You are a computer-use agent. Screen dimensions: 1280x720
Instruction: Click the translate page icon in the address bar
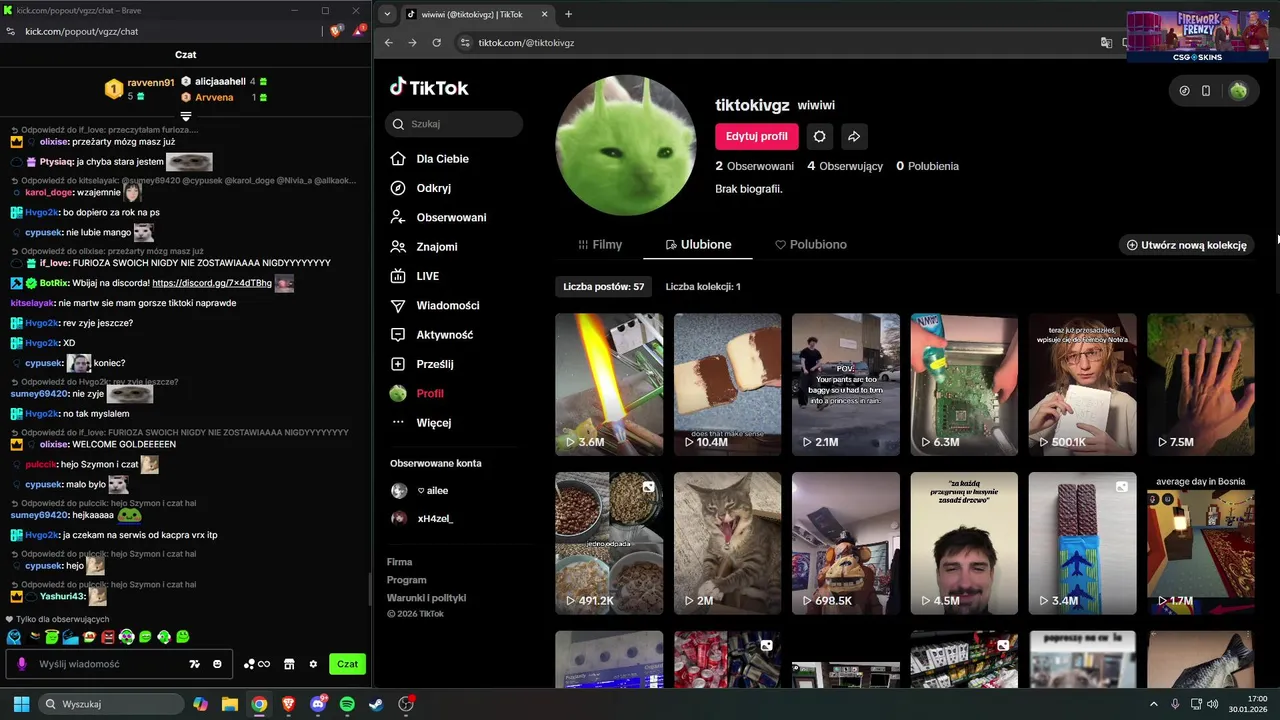tap(1106, 43)
